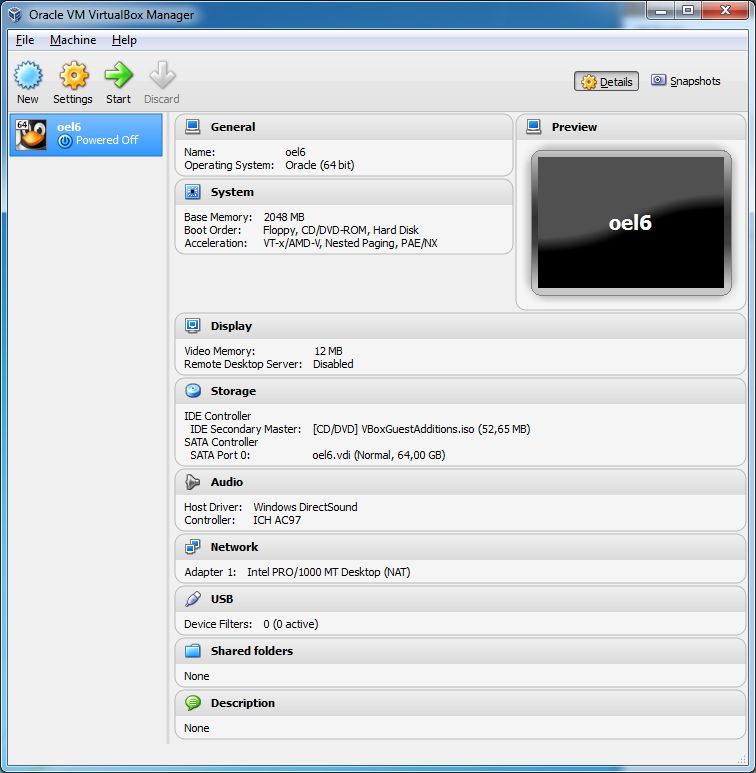The width and height of the screenshot is (756, 773).
Task: Click the Video Memory value 12 MB
Action: (328, 351)
